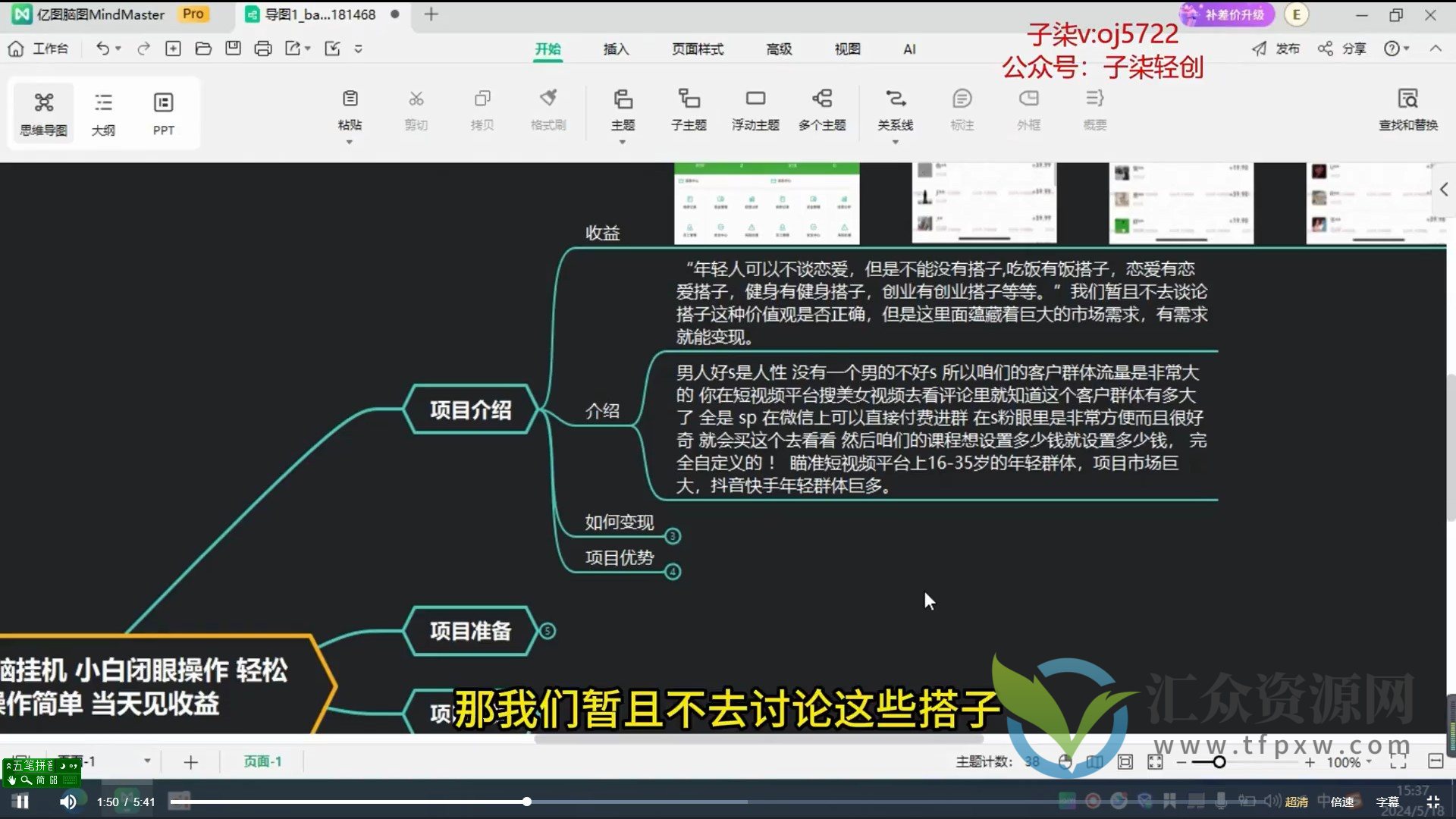Toggle play/pause on the video playback

(x=22, y=802)
